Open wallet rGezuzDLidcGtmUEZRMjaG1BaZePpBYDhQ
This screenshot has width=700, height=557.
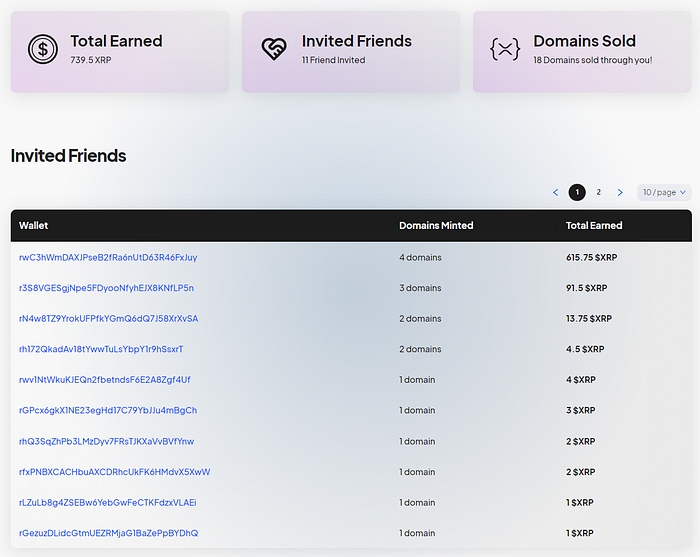tap(108, 533)
